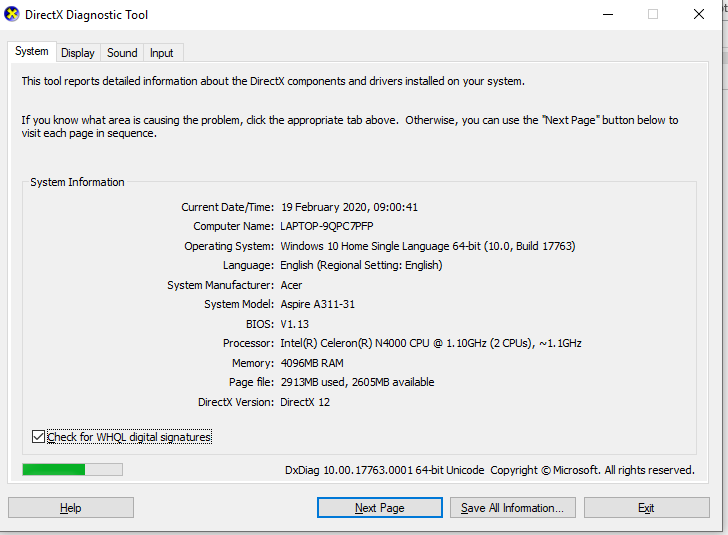The height and width of the screenshot is (535, 728).
Task: Click Save All Information button
Action: [x=513, y=508]
